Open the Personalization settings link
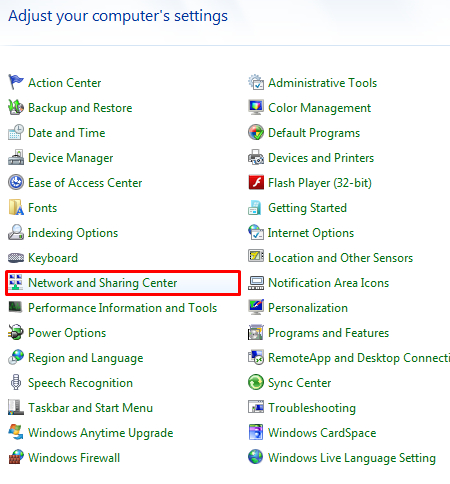 (308, 308)
